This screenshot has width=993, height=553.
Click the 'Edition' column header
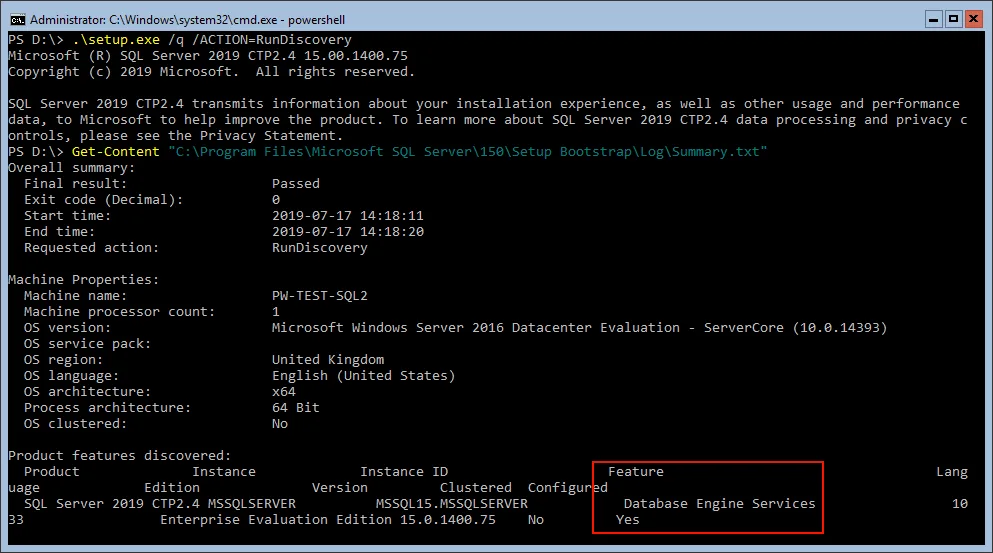tap(172, 488)
